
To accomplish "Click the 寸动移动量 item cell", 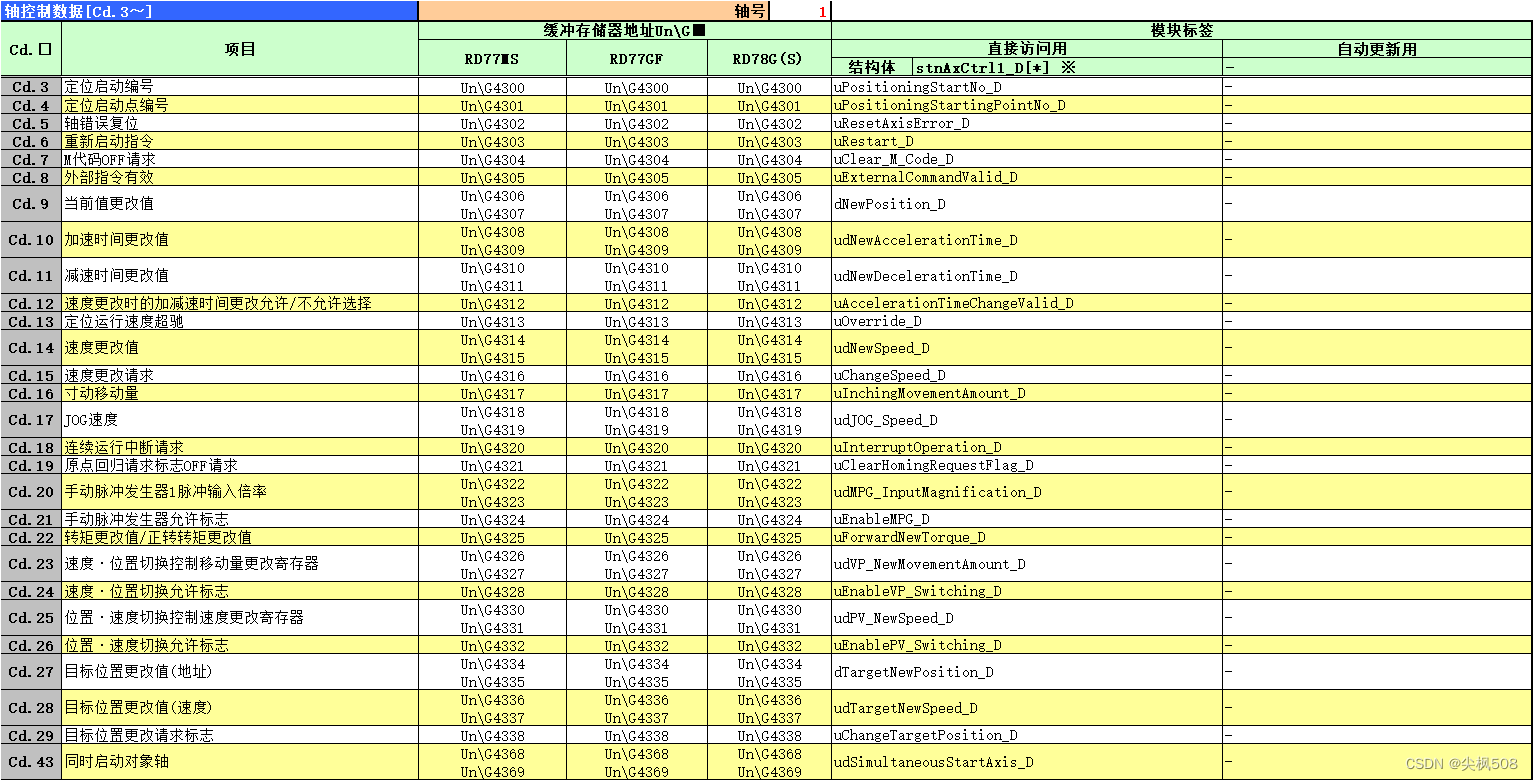I will point(240,393).
